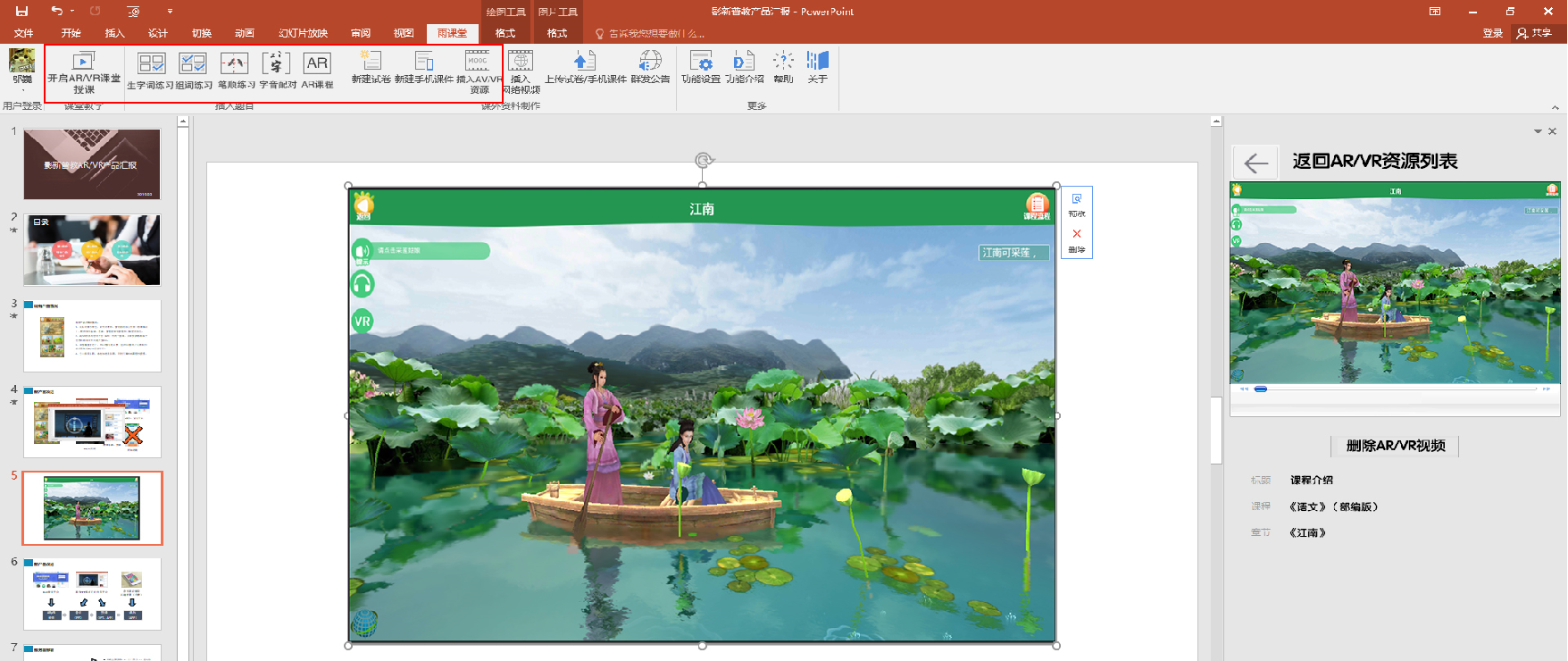Click 开启AR/VR课堂授课 ribbon button
The image size is (1568, 661).
[84, 71]
